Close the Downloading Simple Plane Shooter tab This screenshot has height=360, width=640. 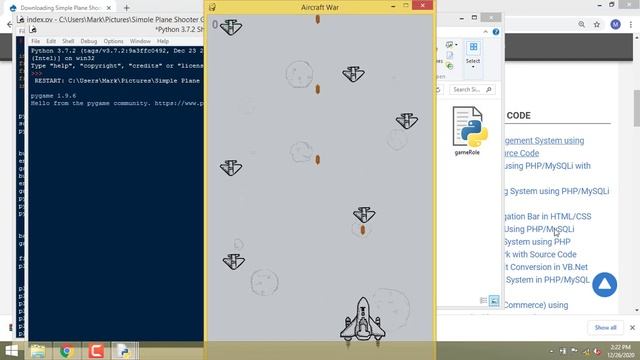click(109, 8)
